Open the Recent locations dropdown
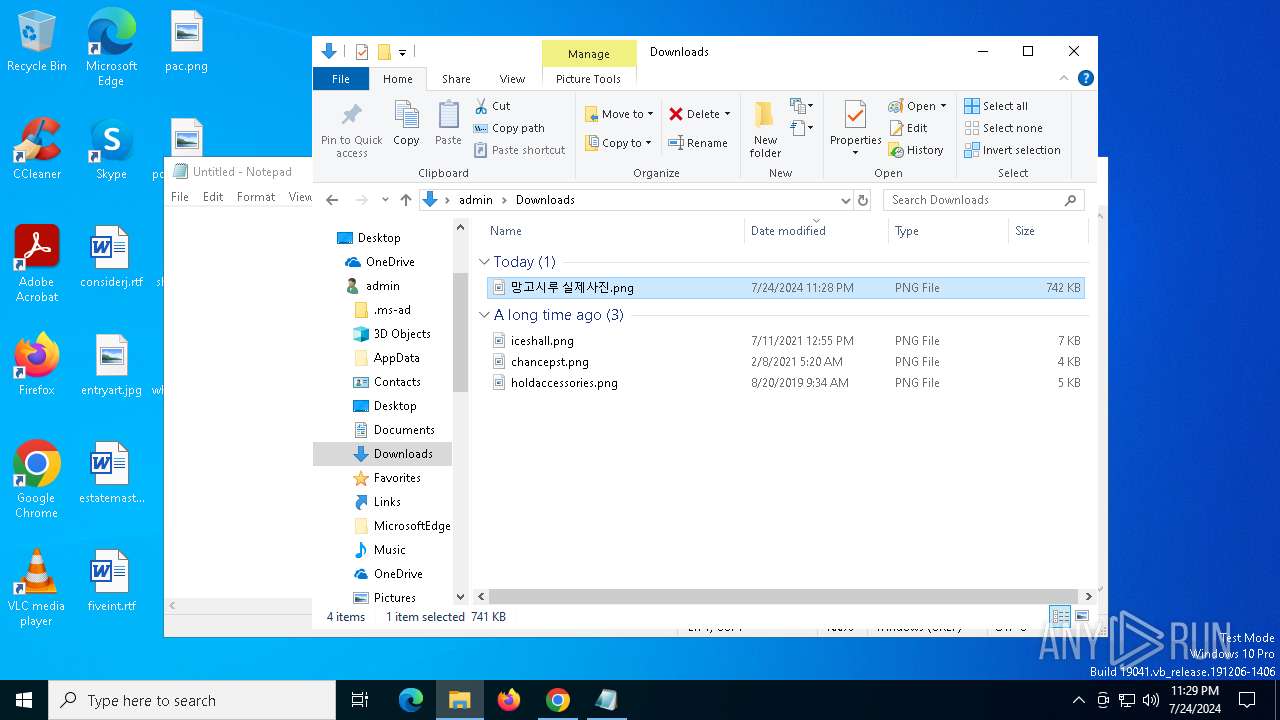The width and height of the screenshot is (1280, 720). [385, 200]
